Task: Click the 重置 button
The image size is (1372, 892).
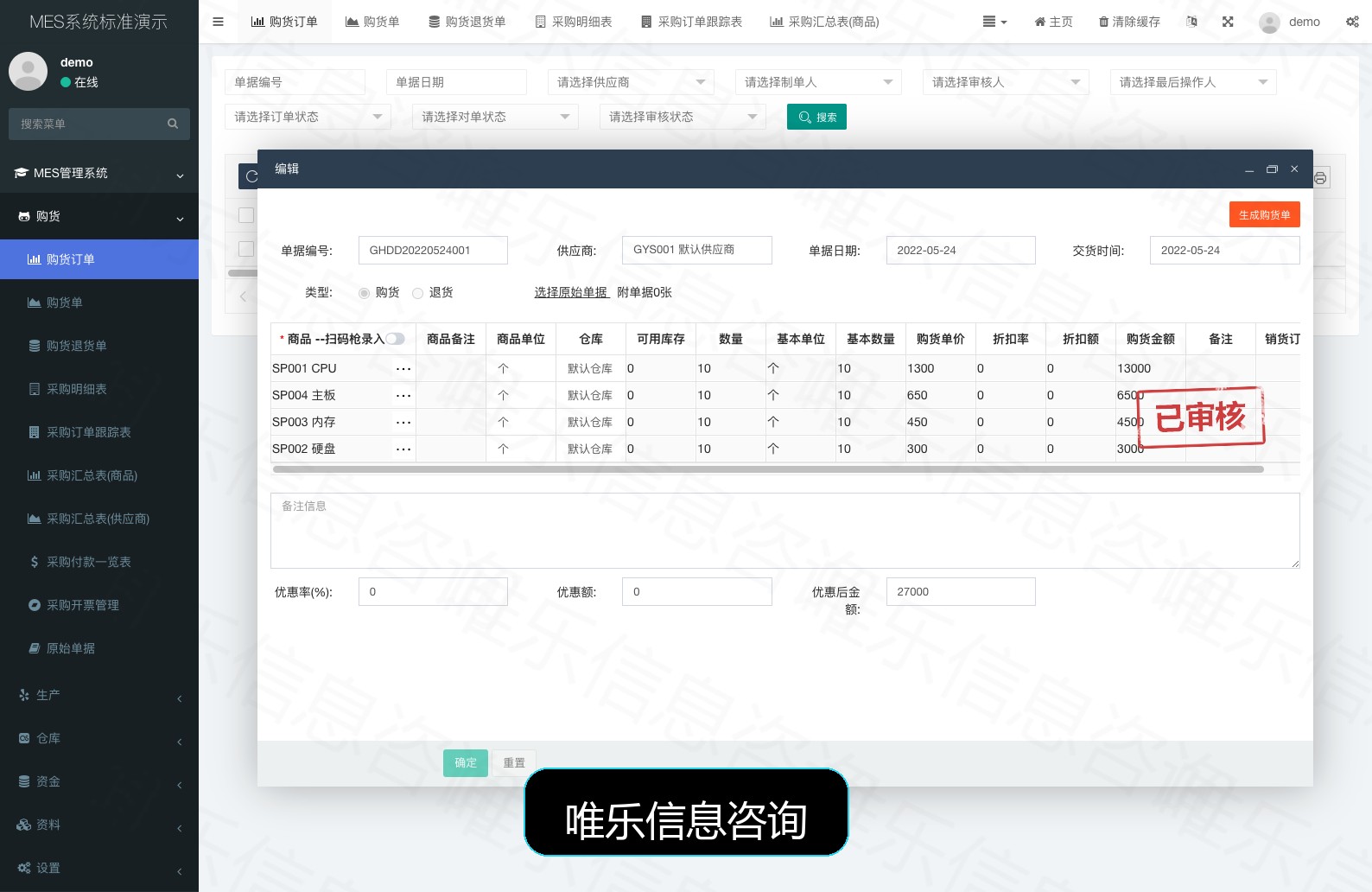Action: (x=514, y=763)
